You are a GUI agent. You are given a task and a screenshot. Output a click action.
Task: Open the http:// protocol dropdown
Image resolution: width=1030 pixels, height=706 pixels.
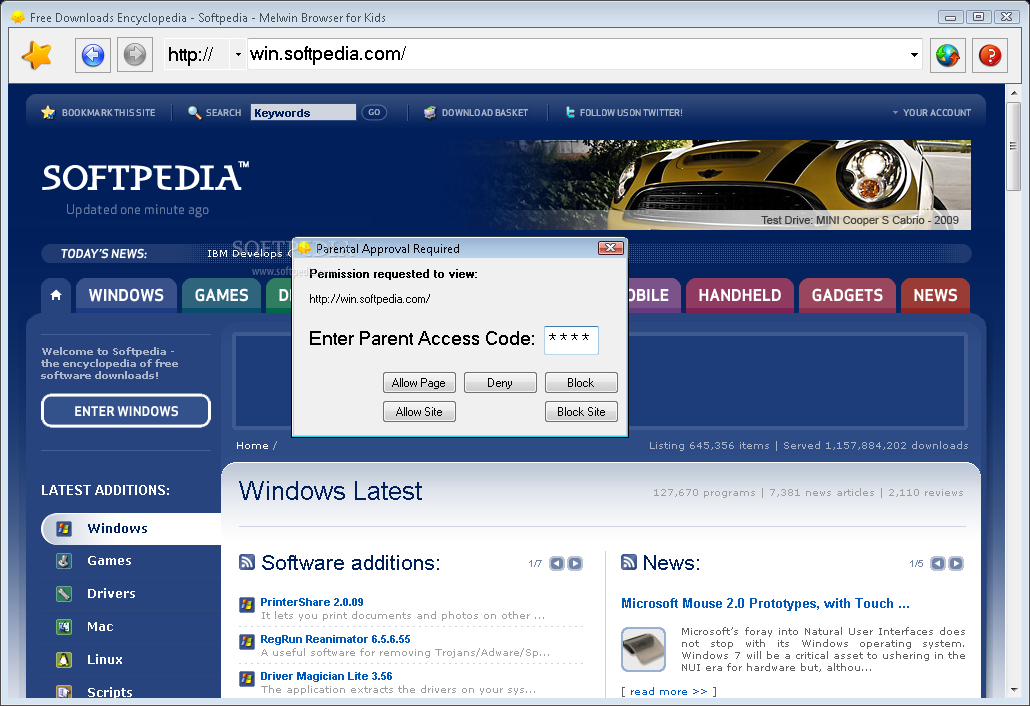point(238,55)
